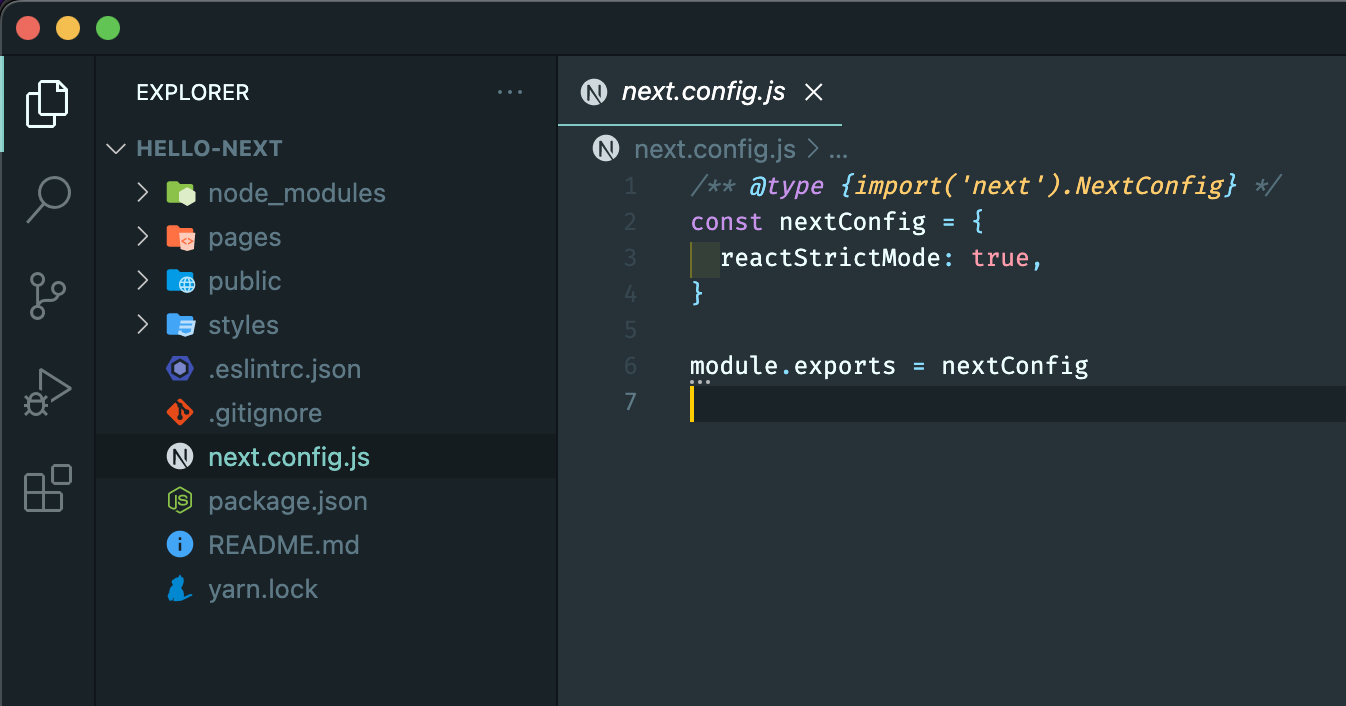Open README.md from the file tree
The width and height of the screenshot is (1346, 706).
click(326, 545)
